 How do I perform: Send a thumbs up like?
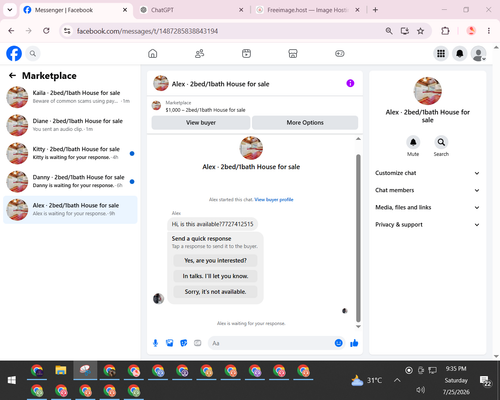click(x=354, y=343)
